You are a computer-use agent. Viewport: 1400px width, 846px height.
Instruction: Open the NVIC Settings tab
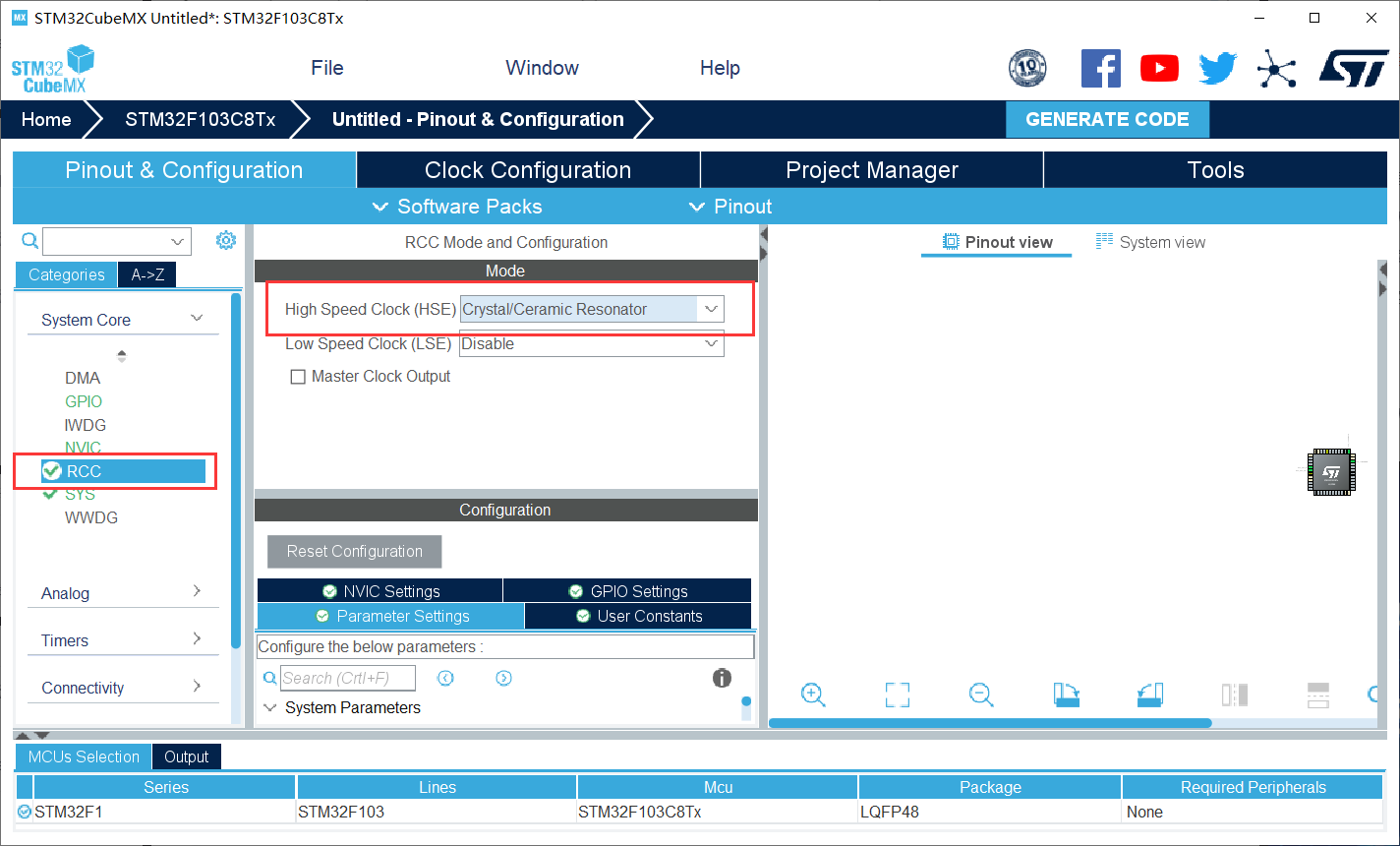pyautogui.click(x=380, y=591)
